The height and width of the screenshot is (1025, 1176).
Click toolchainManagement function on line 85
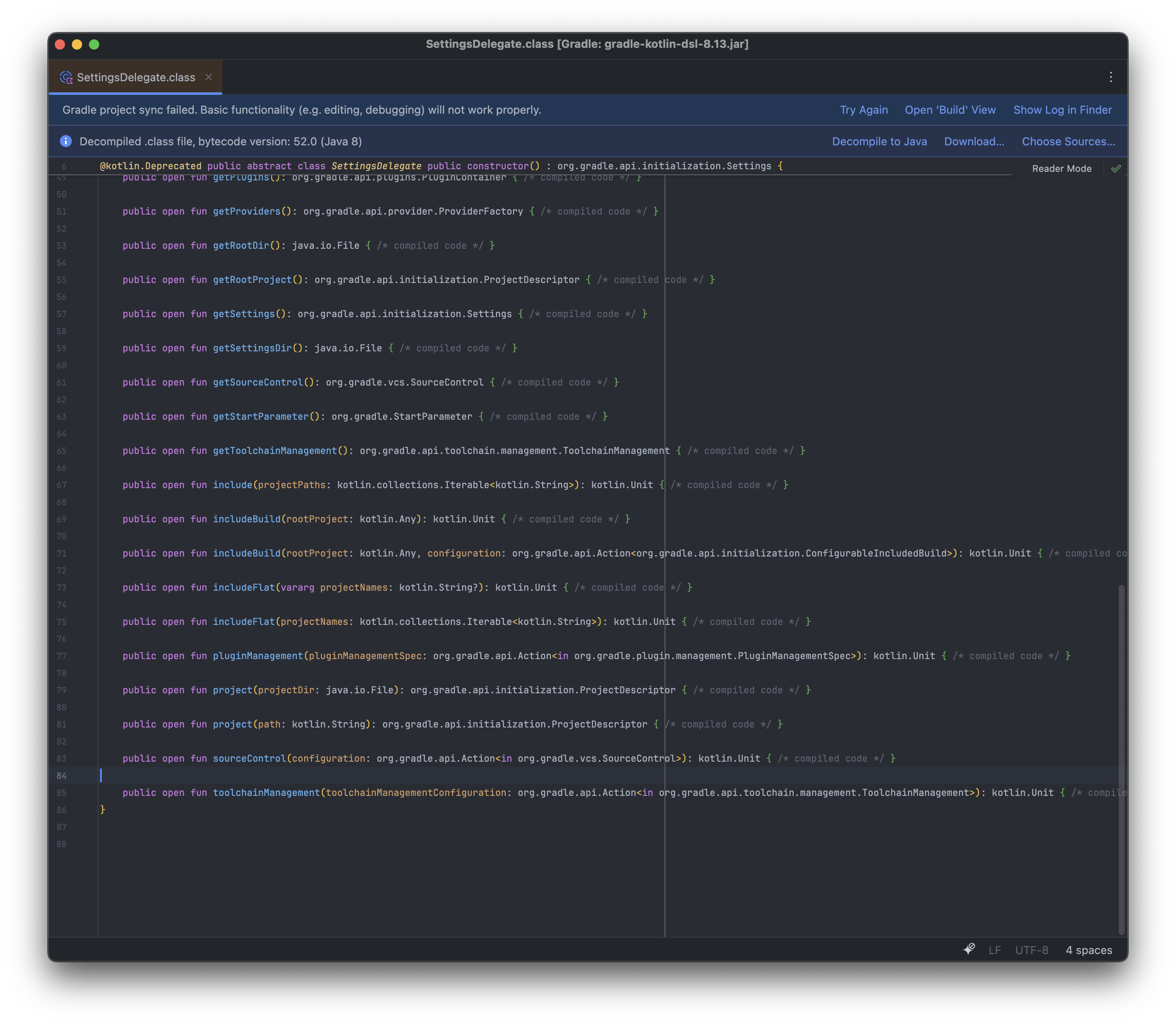click(266, 793)
